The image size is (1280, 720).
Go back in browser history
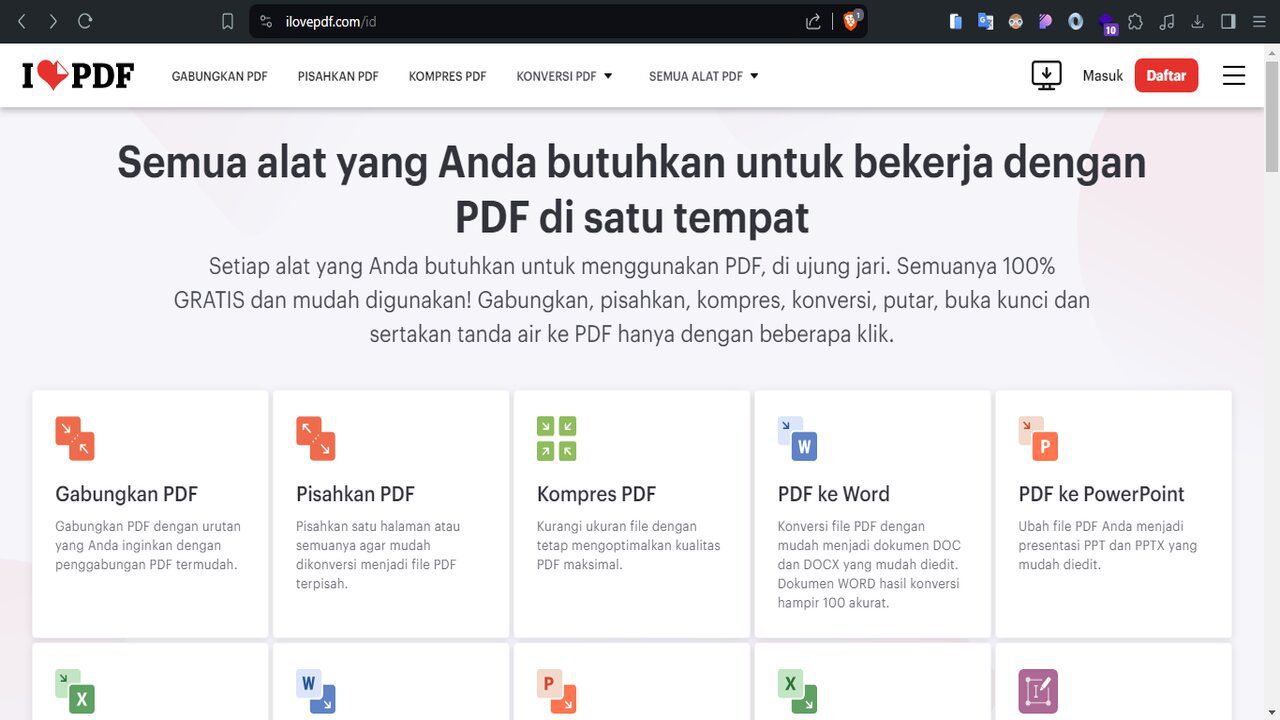click(22, 21)
